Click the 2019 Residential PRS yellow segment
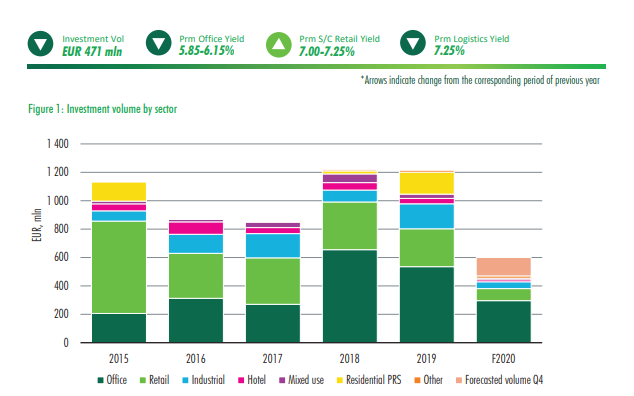The image size is (634, 396). point(427,184)
